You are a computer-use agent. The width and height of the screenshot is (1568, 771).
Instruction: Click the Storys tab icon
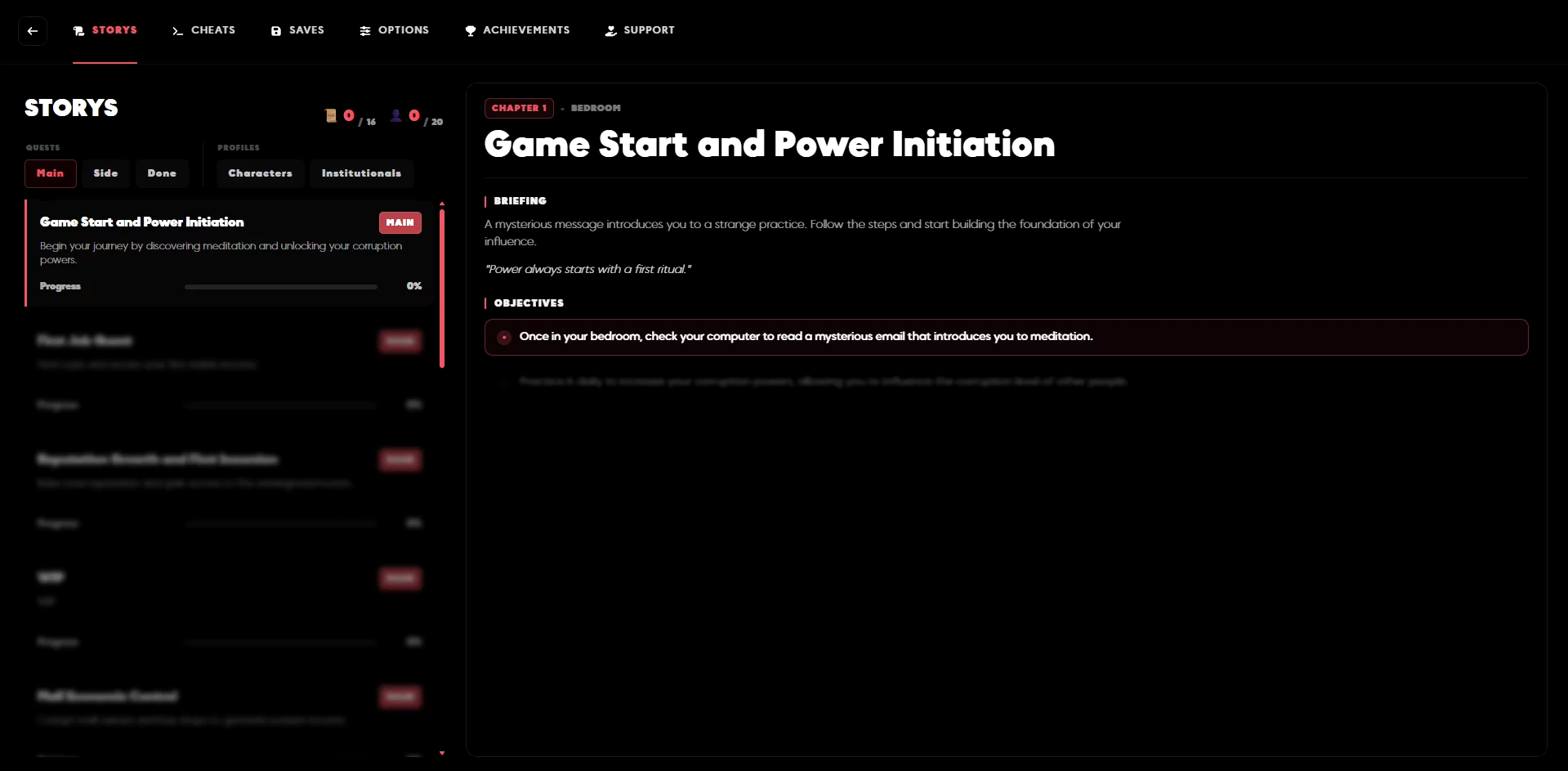pyautogui.click(x=79, y=31)
